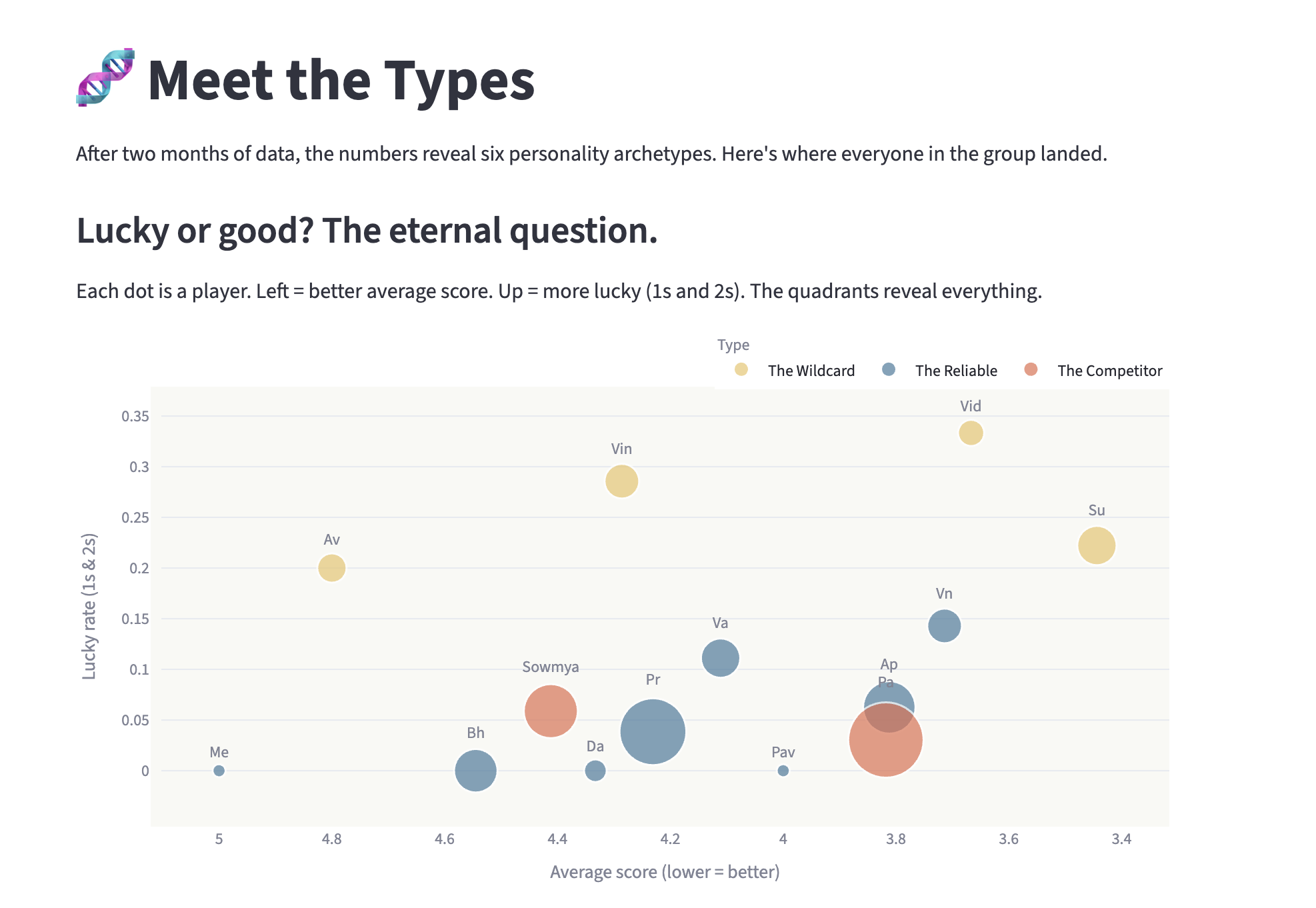The width and height of the screenshot is (1316, 908).
Task: Select the tiny Pav data point
Action: pos(783,771)
